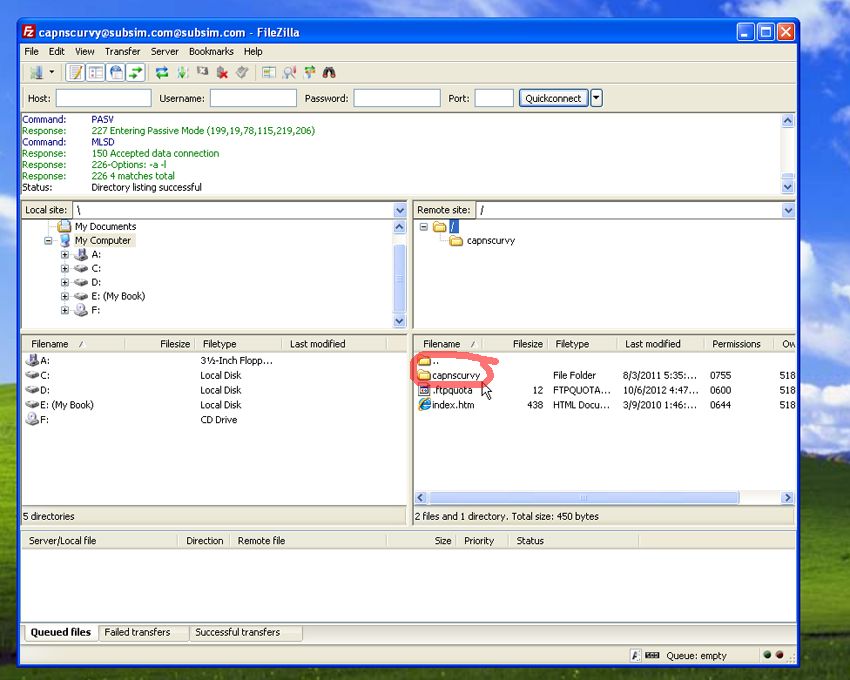Search remote files binoculars icon
Image resolution: width=850 pixels, height=680 pixels.
point(329,72)
